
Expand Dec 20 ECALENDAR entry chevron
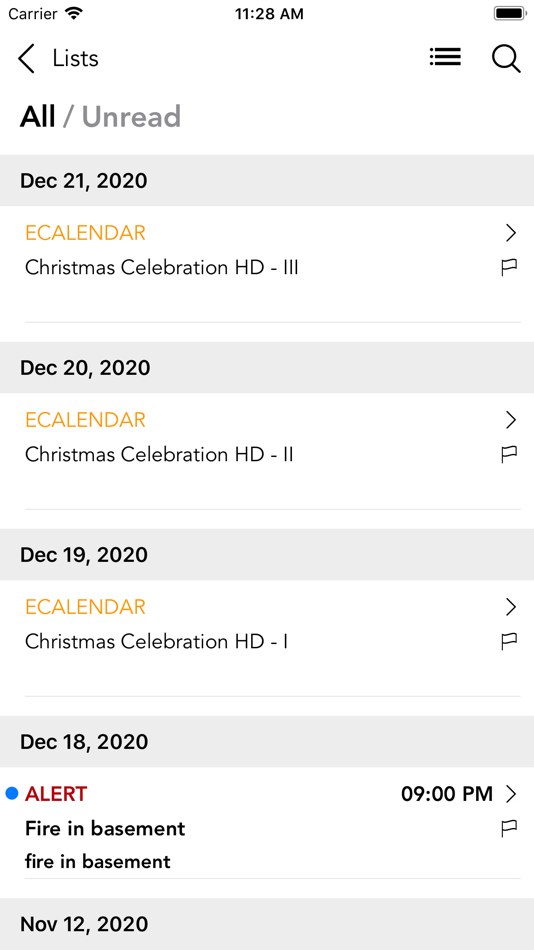(511, 420)
